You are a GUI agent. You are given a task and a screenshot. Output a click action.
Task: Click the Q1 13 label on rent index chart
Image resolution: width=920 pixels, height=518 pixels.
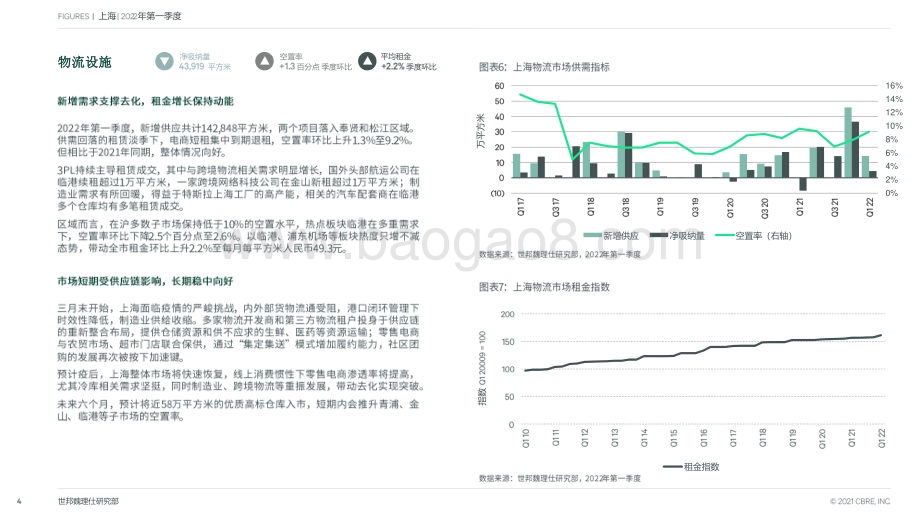pyautogui.click(x=615, y=438)
